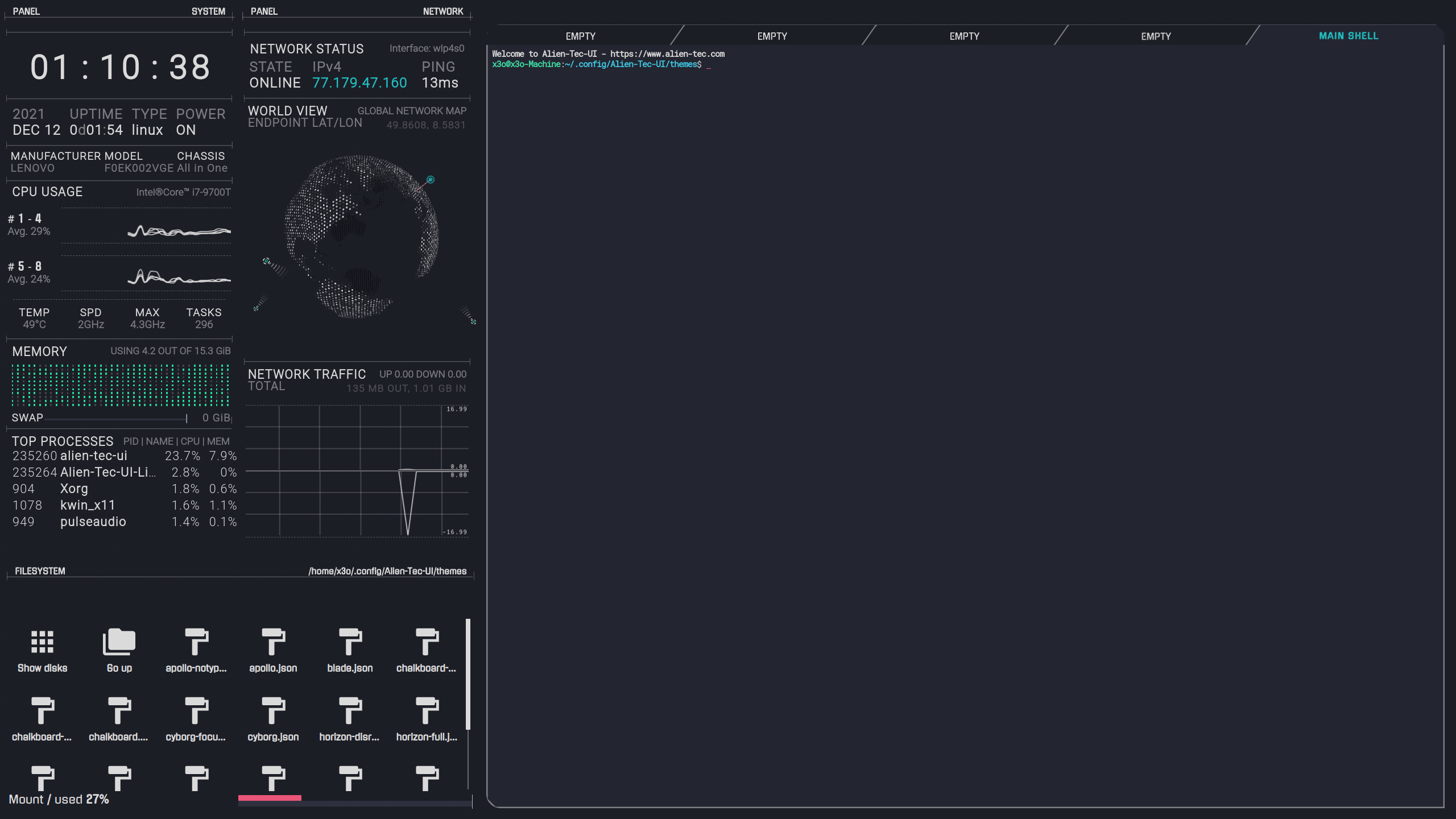
Task: Switch to MAIN SHELL tab
Action: (x=1348, y=36)
